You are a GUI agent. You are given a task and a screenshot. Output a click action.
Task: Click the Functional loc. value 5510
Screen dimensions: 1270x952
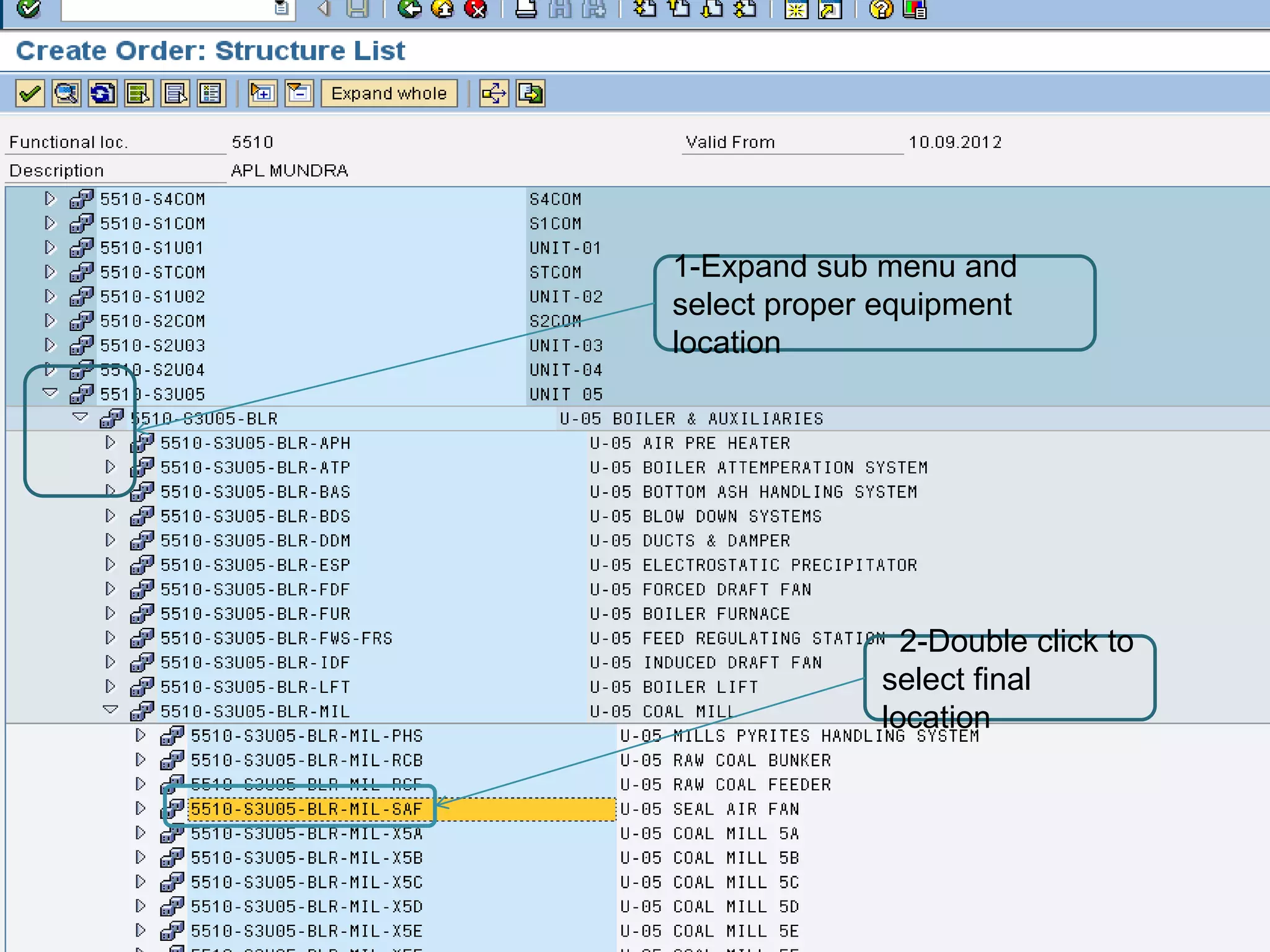(252, 143)
